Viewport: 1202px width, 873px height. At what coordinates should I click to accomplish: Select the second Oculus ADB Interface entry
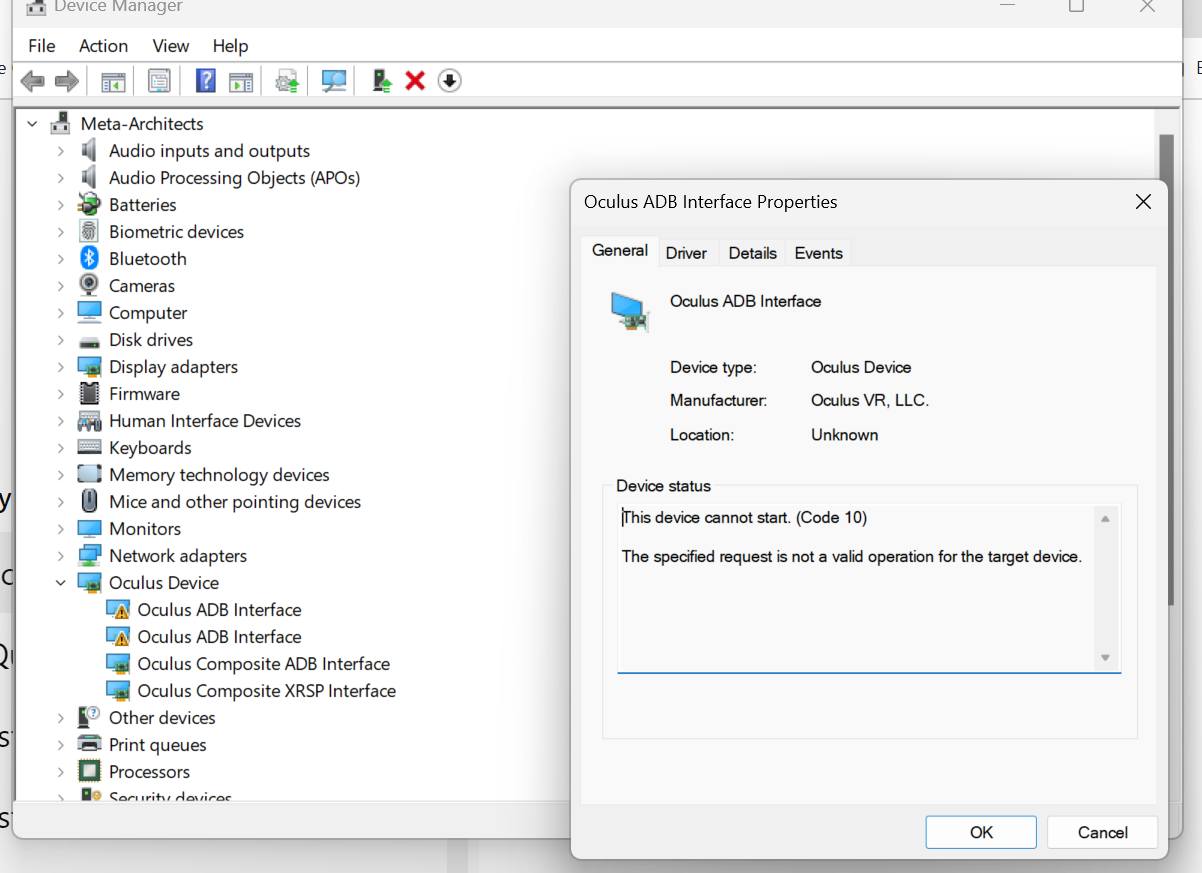click(219, 636)
